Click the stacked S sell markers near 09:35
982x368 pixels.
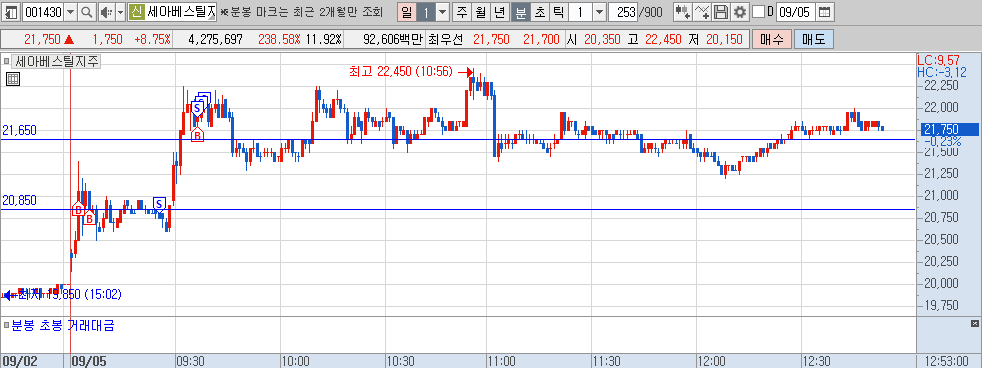click(x=200, y=104)
